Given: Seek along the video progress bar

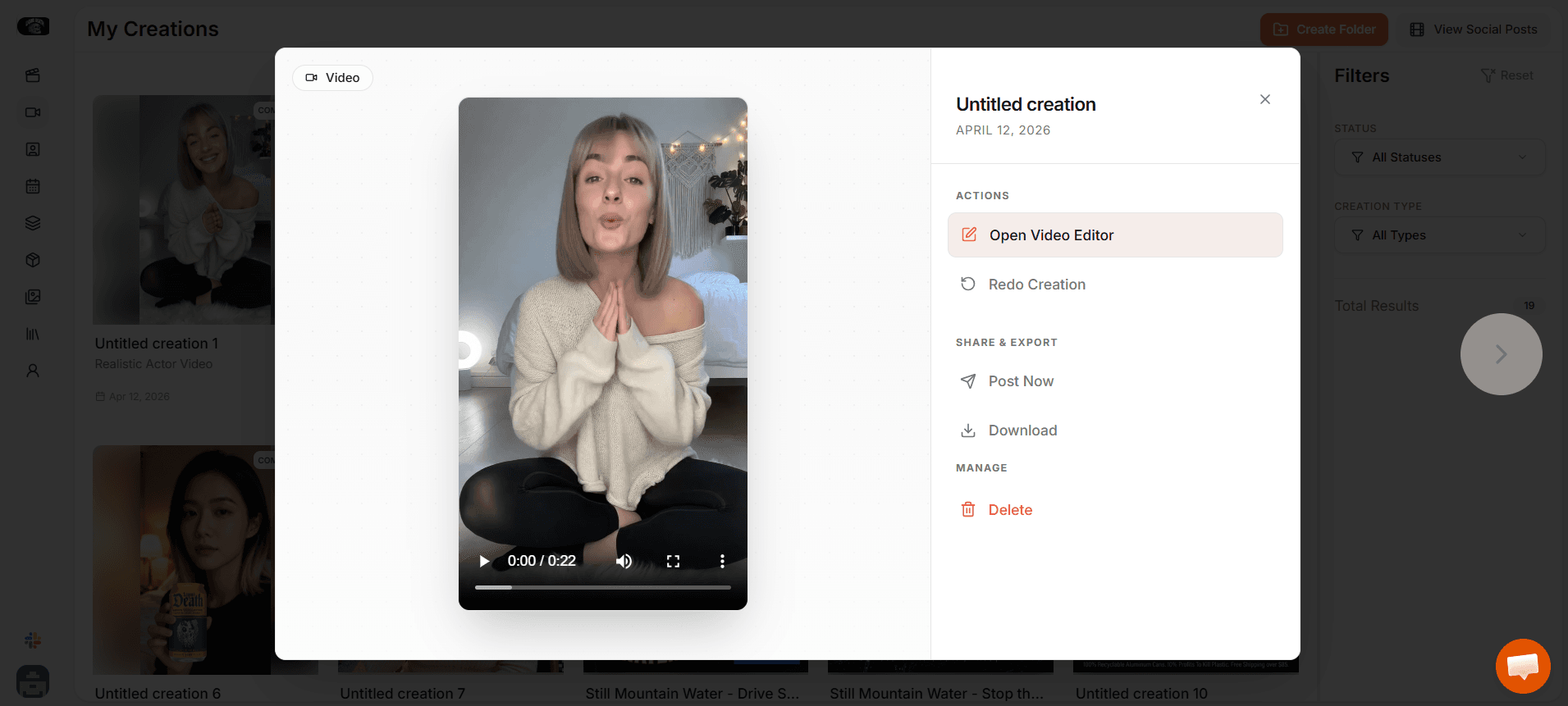Looking at the screenshot, I should coord(603,587).
